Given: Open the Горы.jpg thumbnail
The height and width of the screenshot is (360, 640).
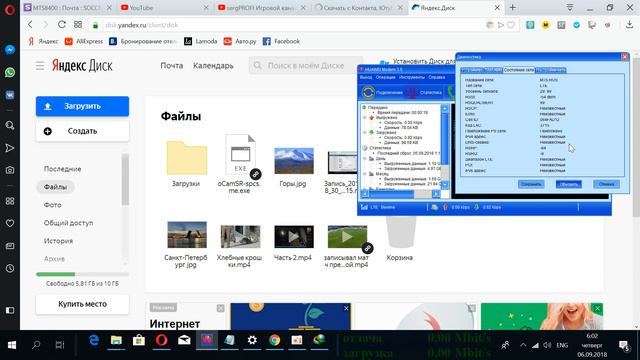Looking at the screenshot, I should [294, 160].
